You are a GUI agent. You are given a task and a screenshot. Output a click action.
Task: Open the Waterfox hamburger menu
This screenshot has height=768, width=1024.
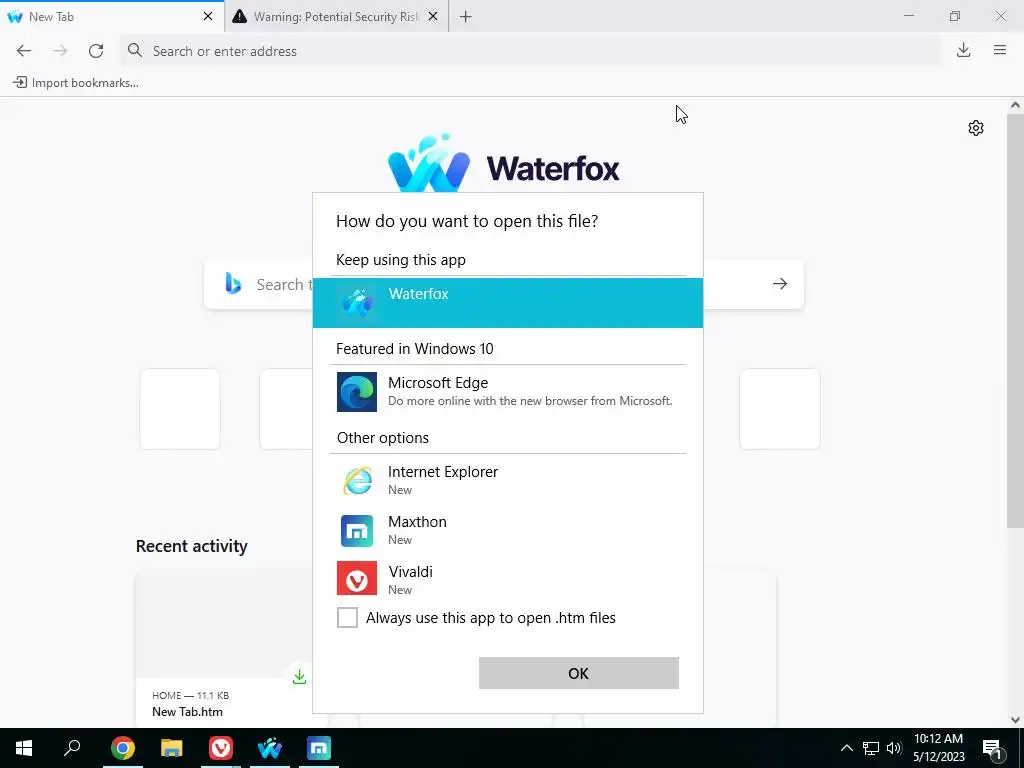(x=1000, y=50)
